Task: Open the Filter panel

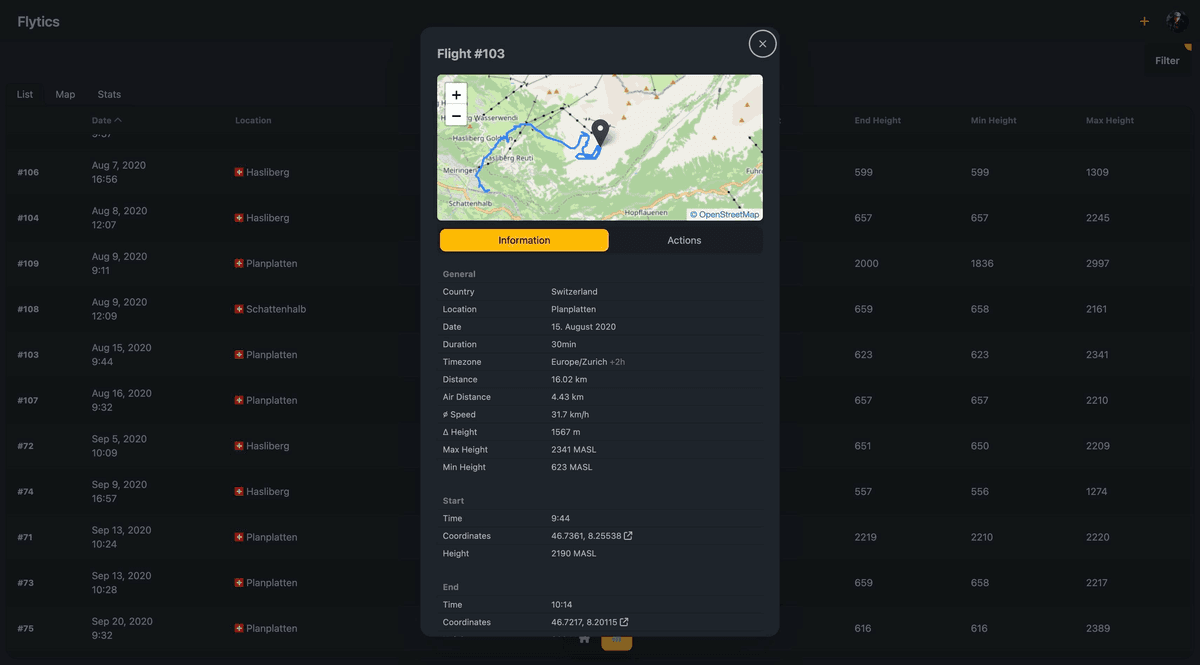Action: (x=1167, y=61)
